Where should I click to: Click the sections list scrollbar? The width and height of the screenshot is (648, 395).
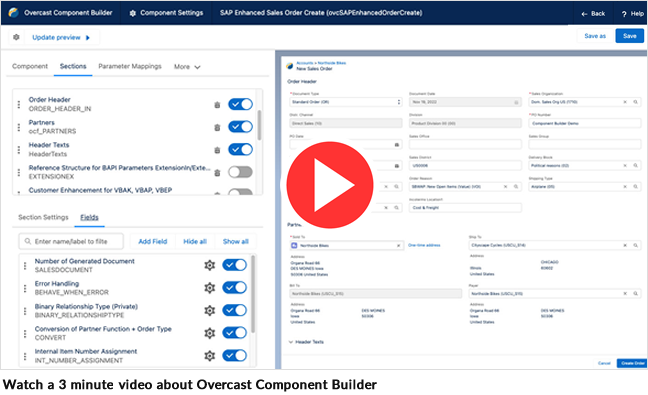tap(259, 124)
